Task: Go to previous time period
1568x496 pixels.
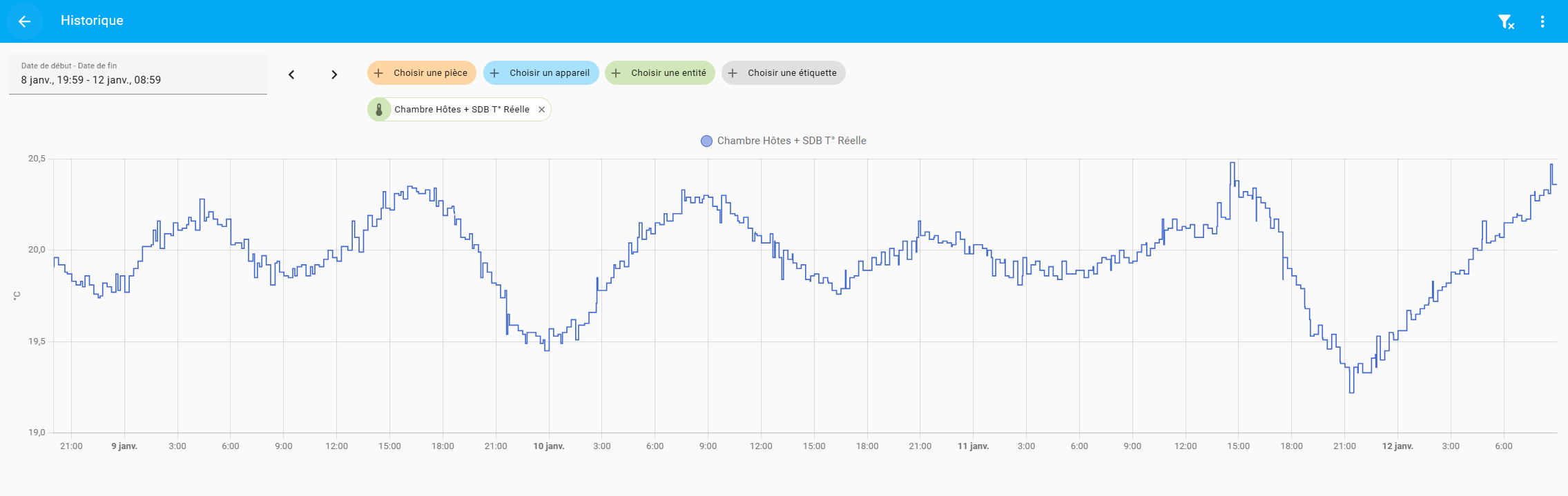Action: (291, 75)
